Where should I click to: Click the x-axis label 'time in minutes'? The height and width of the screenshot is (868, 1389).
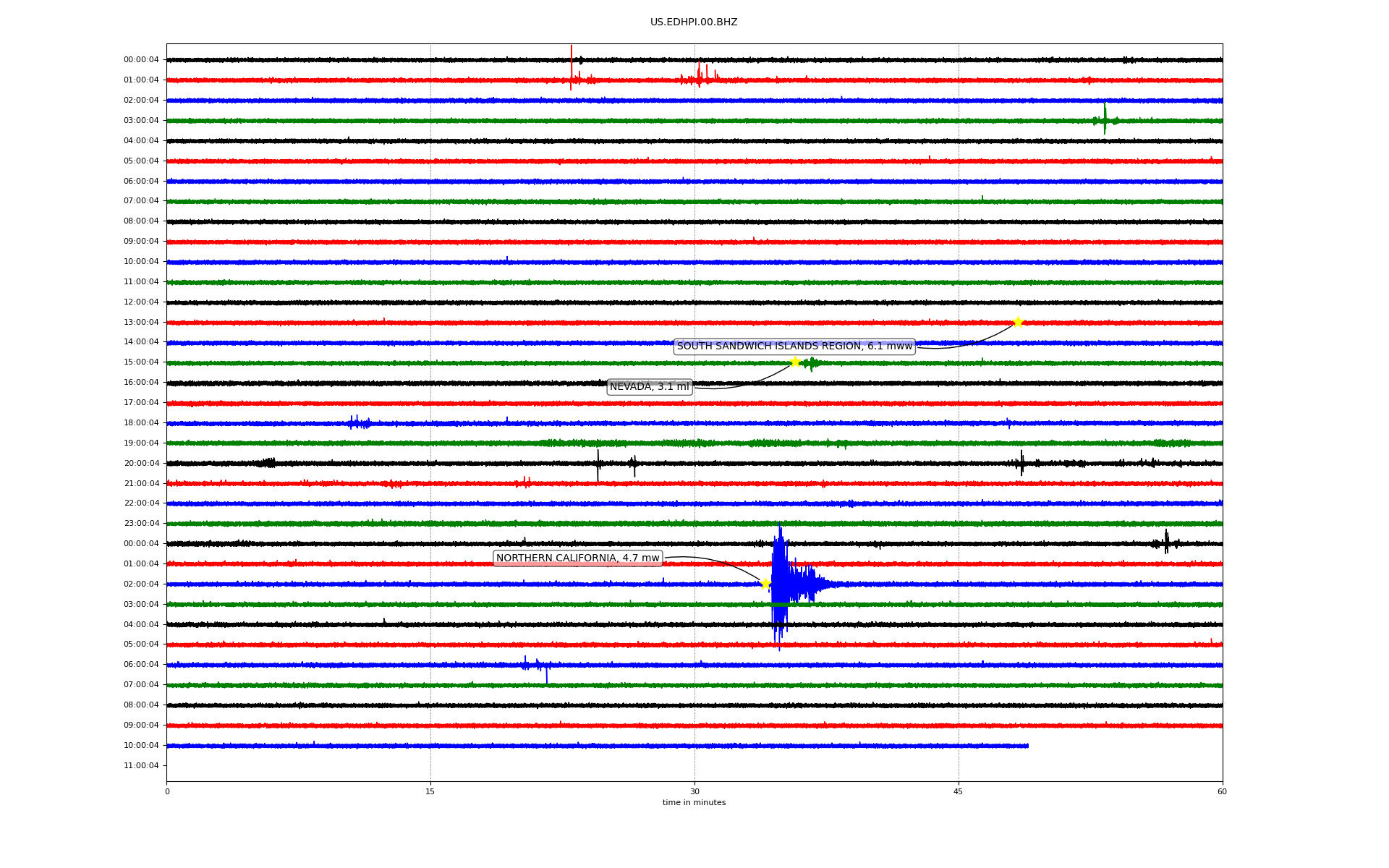(x=694, y=803)
